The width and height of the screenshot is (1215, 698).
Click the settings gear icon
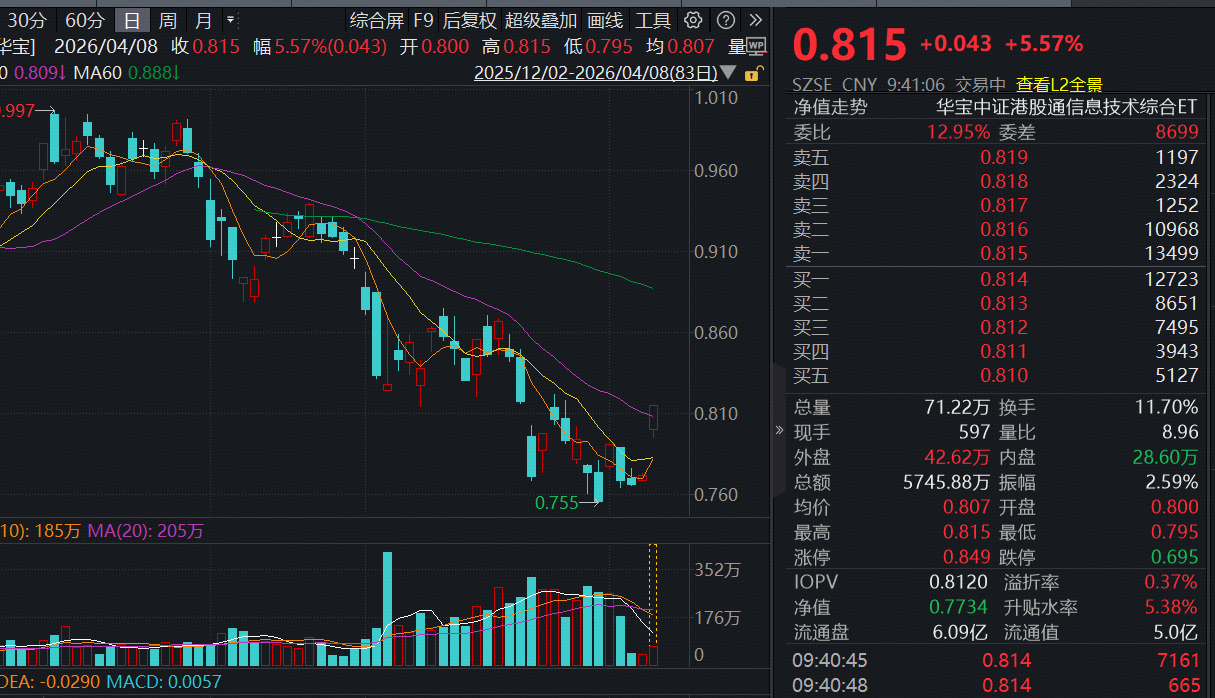pos(691,19)
